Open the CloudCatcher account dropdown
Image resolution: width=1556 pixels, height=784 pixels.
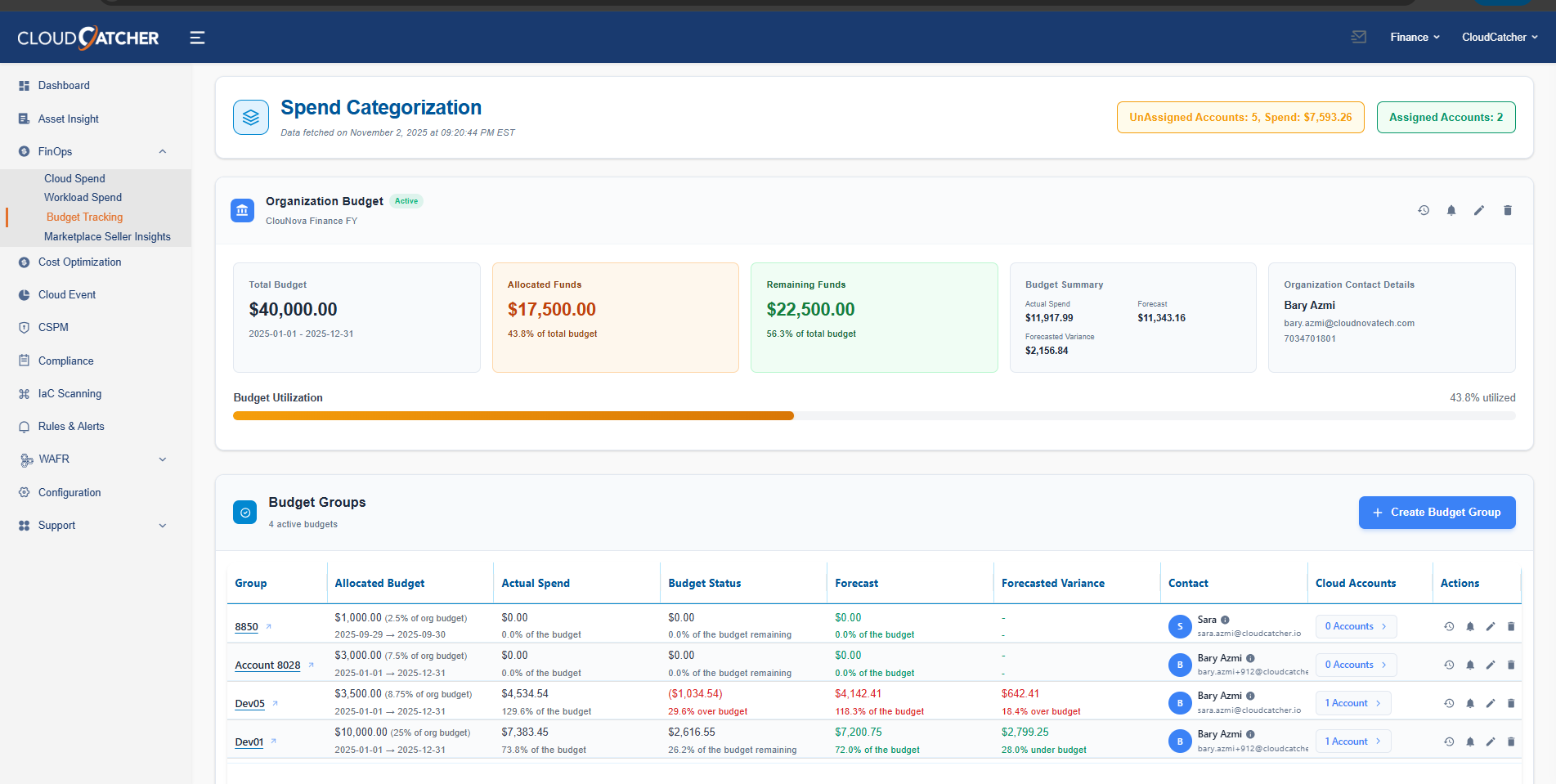[1500, 37]
